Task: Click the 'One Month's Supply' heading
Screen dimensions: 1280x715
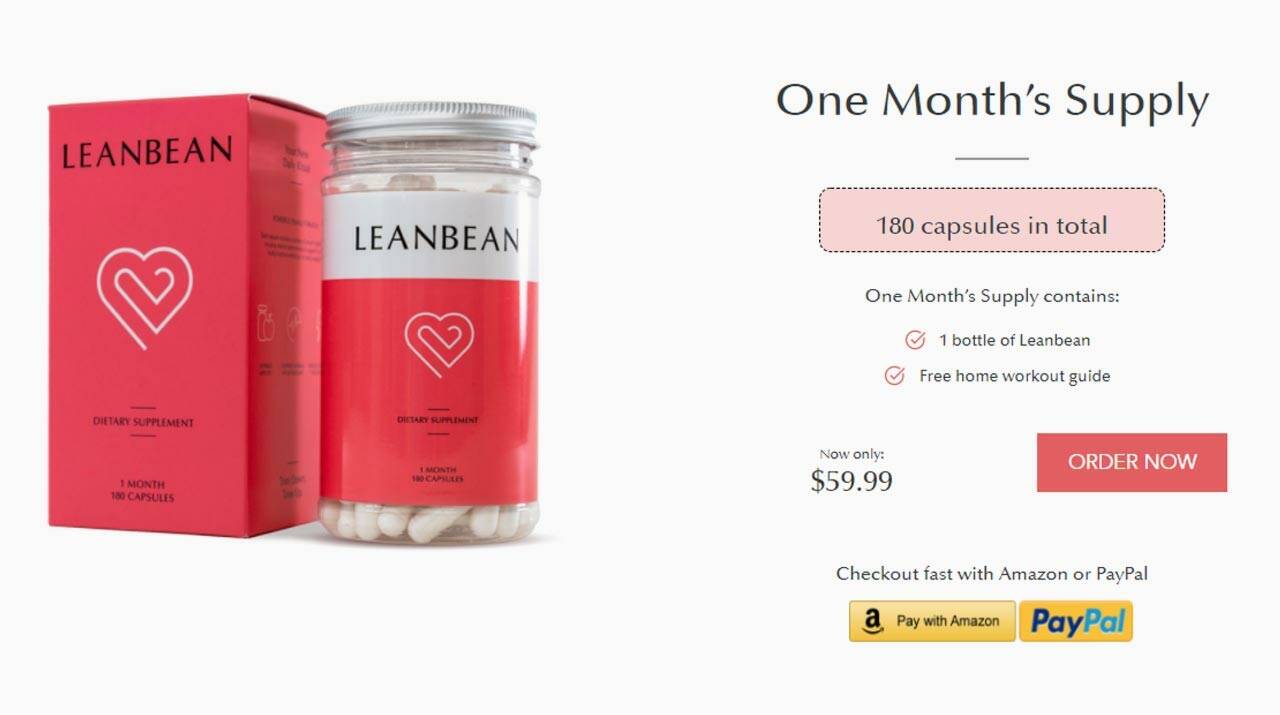Action: (992, 101)
